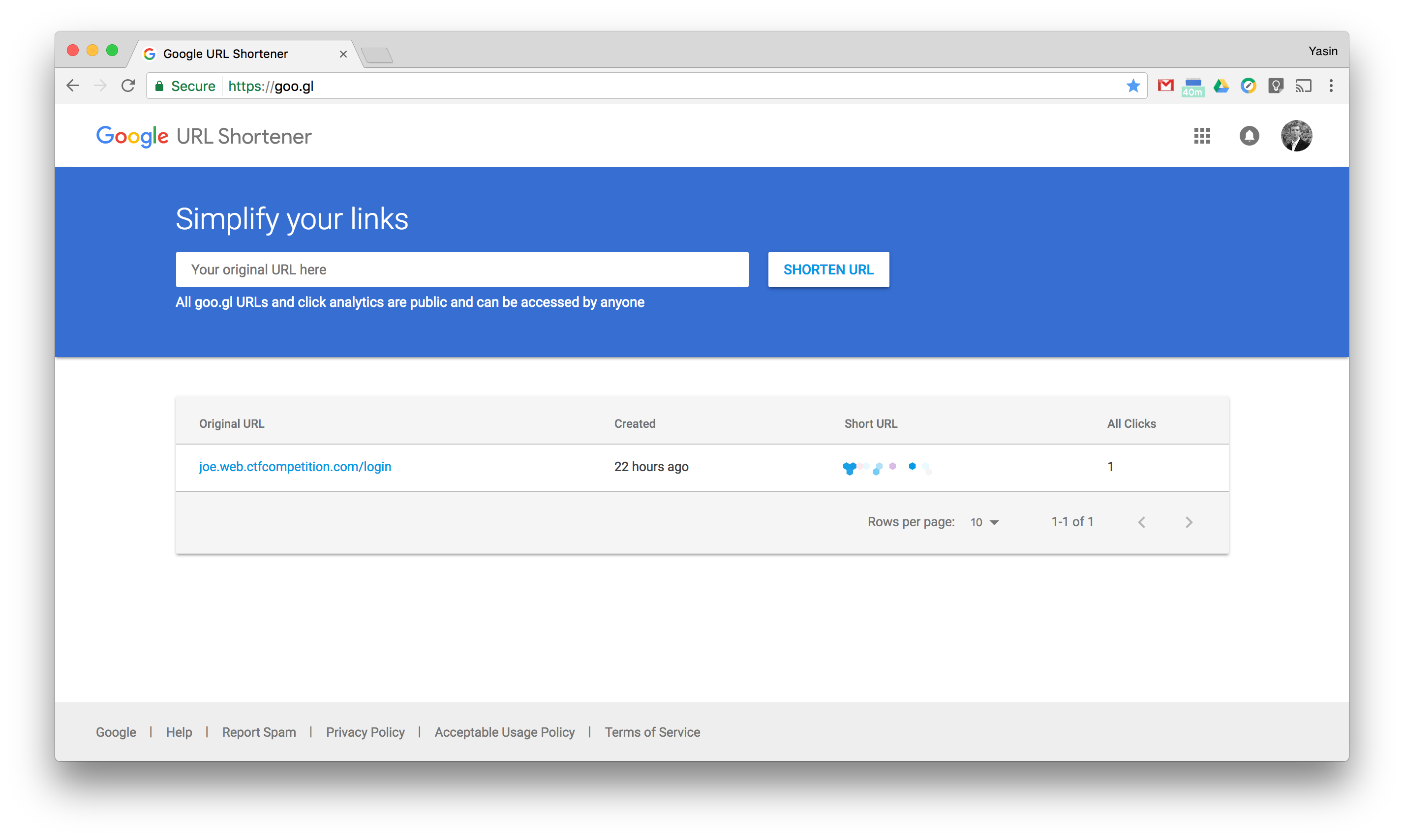Go to previous page of results
1404x840 pixels.
[1142, 522]
